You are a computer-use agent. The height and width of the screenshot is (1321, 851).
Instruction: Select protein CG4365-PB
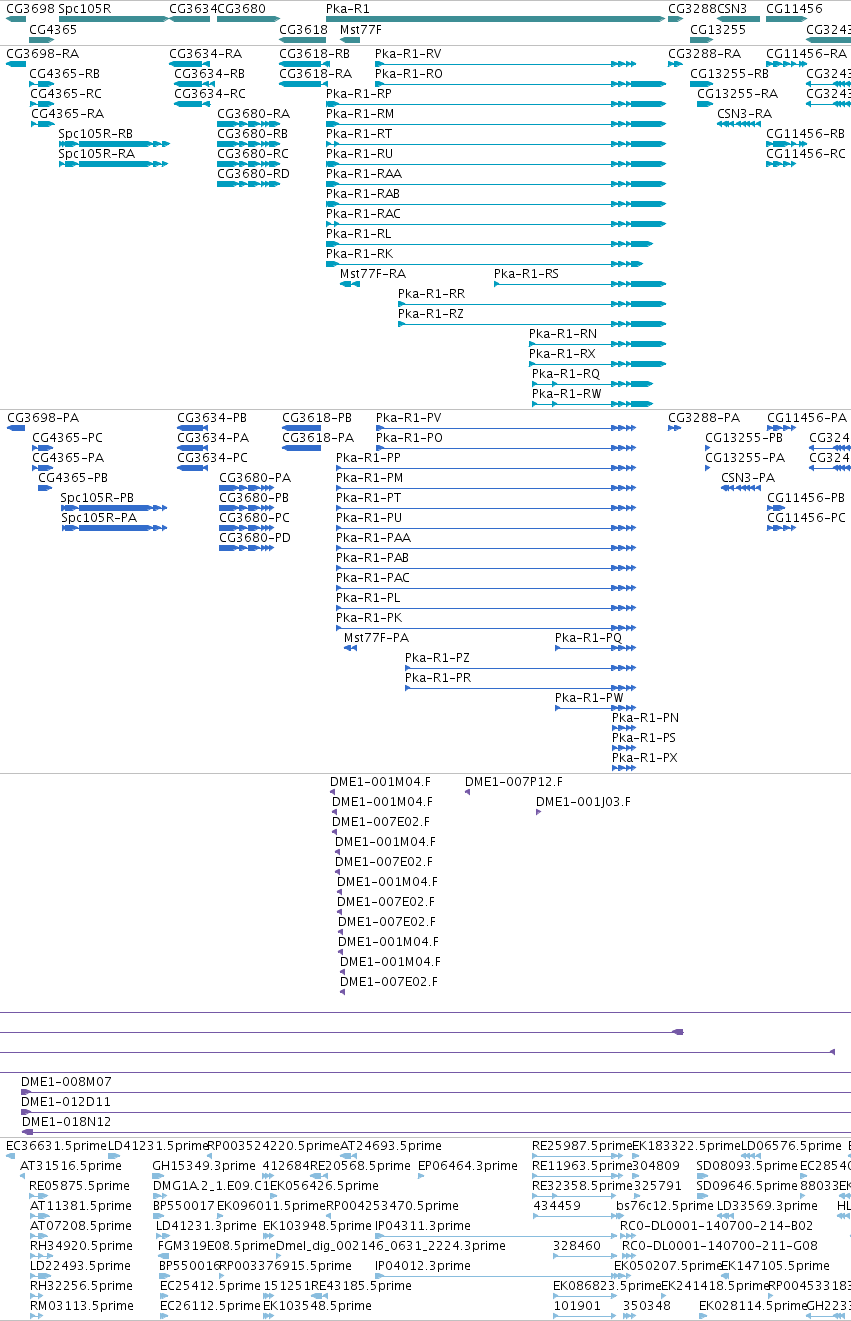coord(73,477)
